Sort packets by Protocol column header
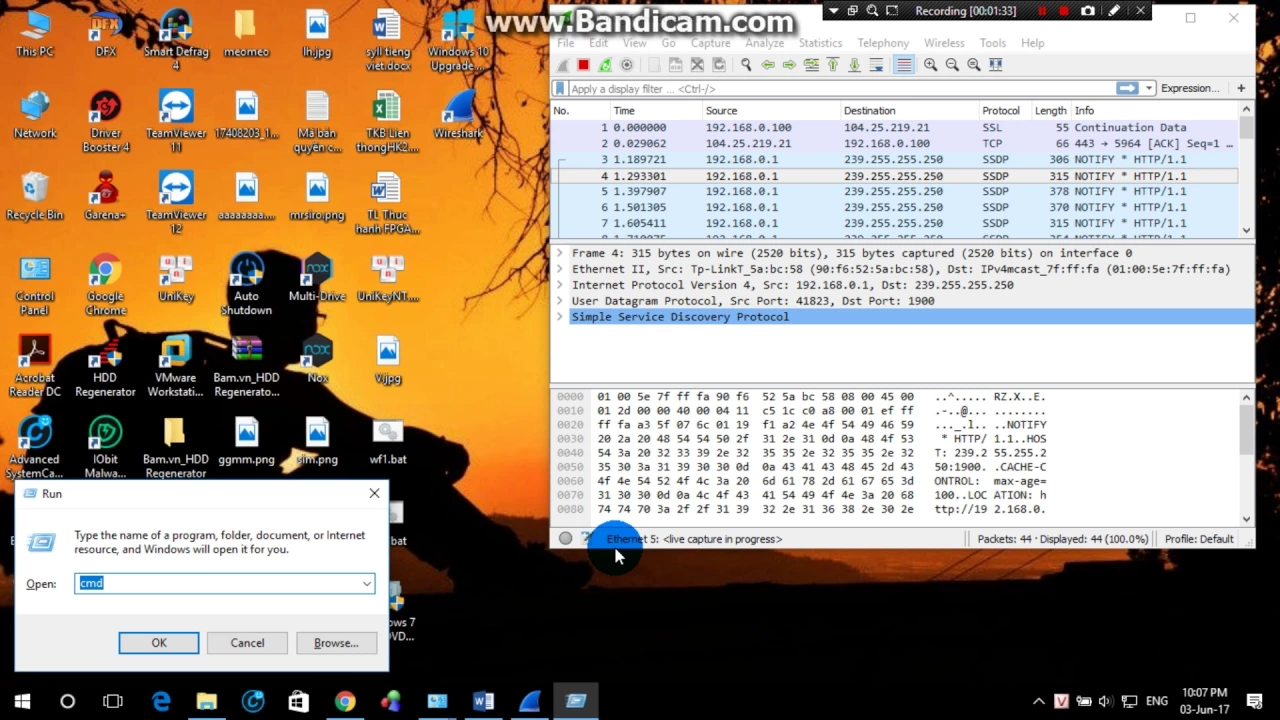Screen dimensions: 1280x720 coord(1003,111)
